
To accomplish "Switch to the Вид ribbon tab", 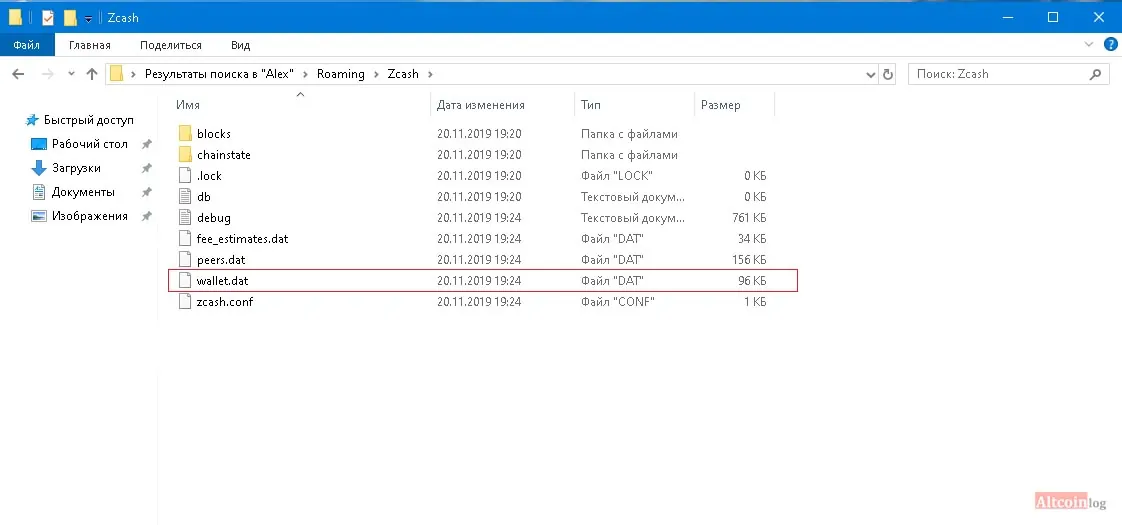I will 240,45.
